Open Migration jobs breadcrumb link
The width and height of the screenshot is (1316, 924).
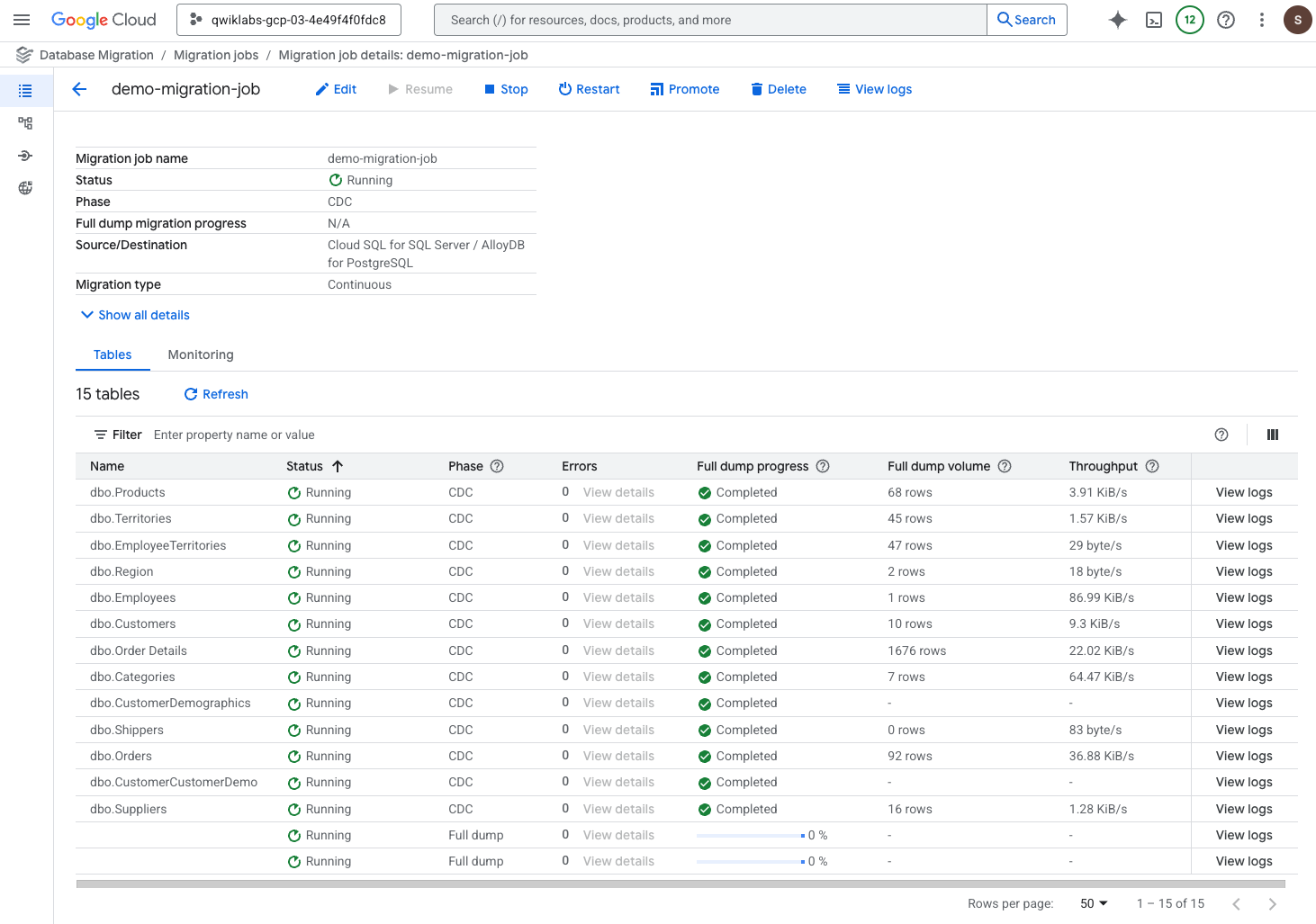point(216,55)
